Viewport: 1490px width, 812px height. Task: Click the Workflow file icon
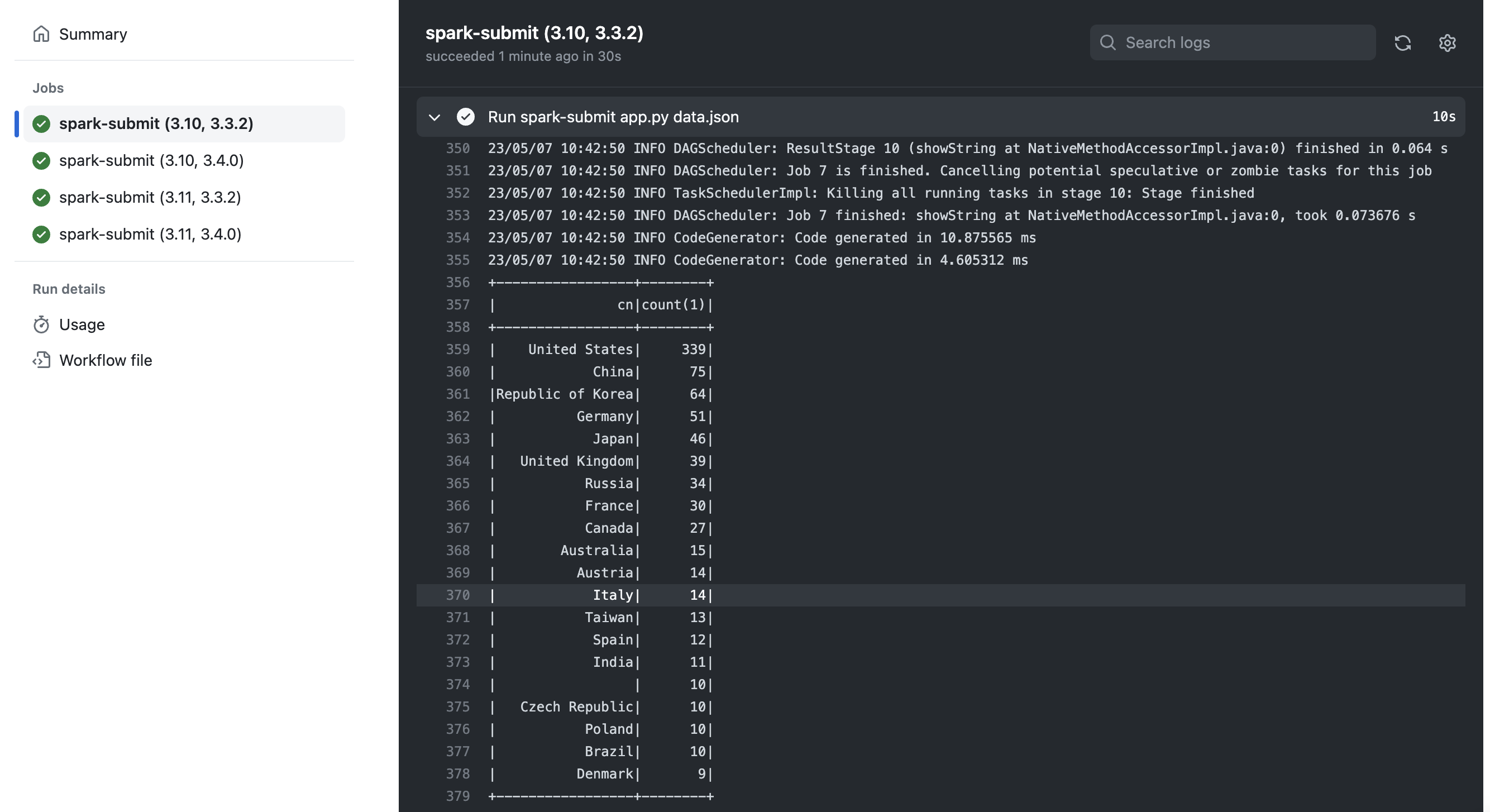[41, 360]
